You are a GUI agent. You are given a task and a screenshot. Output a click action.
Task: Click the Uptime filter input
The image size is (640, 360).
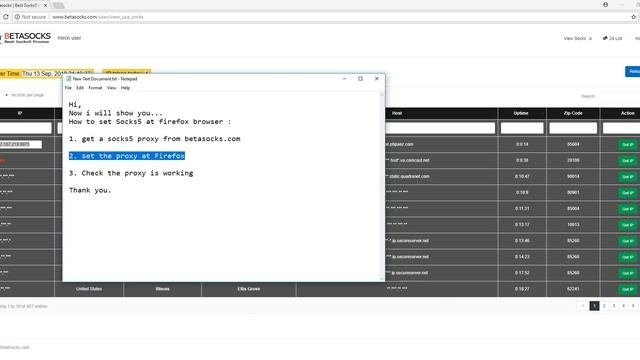[x=522, y=128]
